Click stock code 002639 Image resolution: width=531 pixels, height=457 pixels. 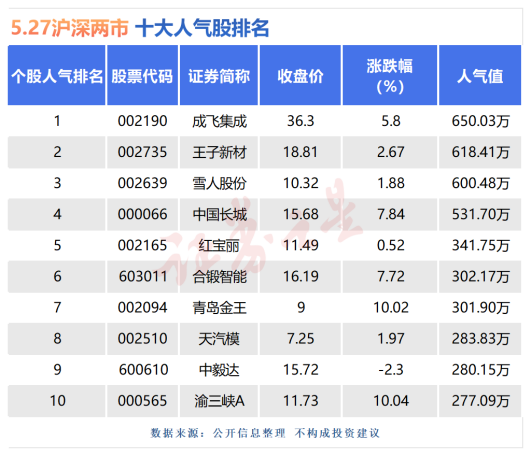[143, 183]
